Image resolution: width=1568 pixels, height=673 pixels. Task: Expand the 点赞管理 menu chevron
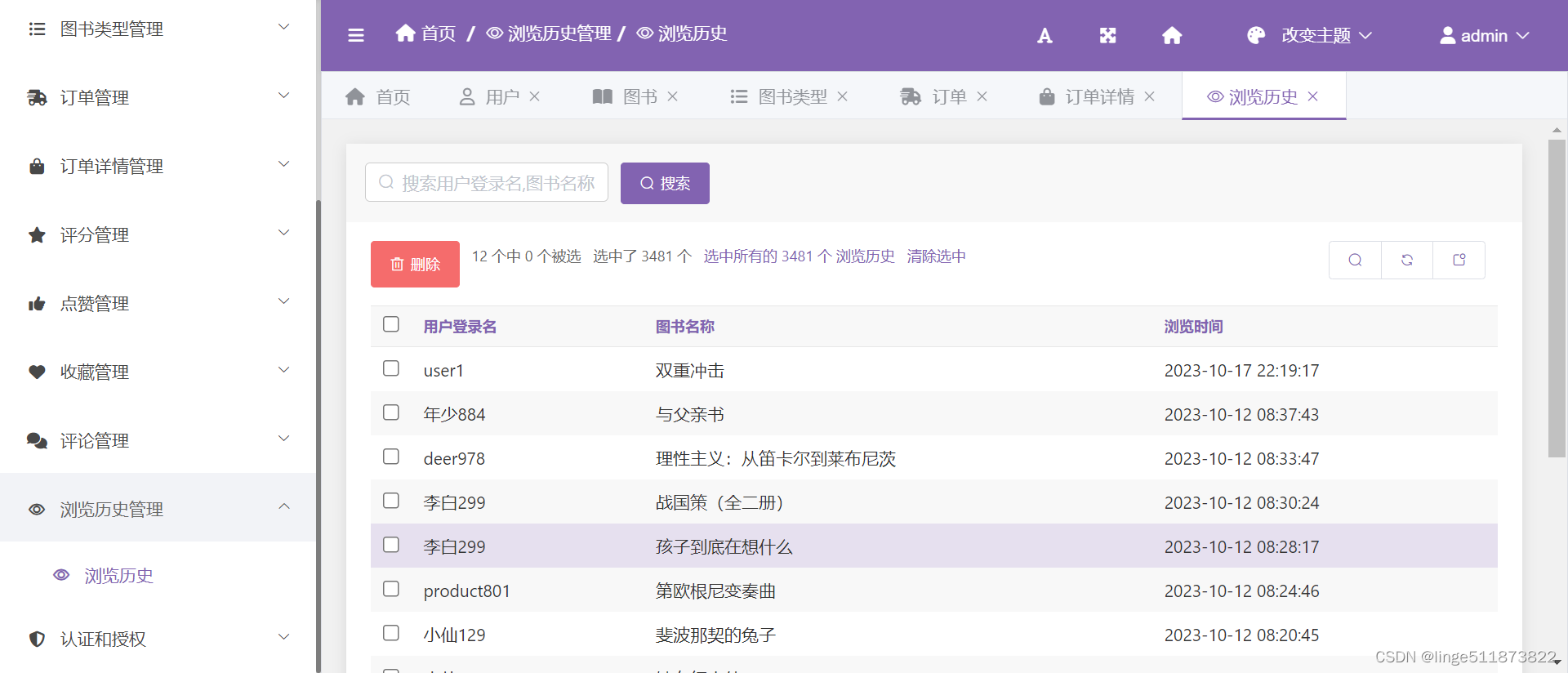(x=284, y=301)
